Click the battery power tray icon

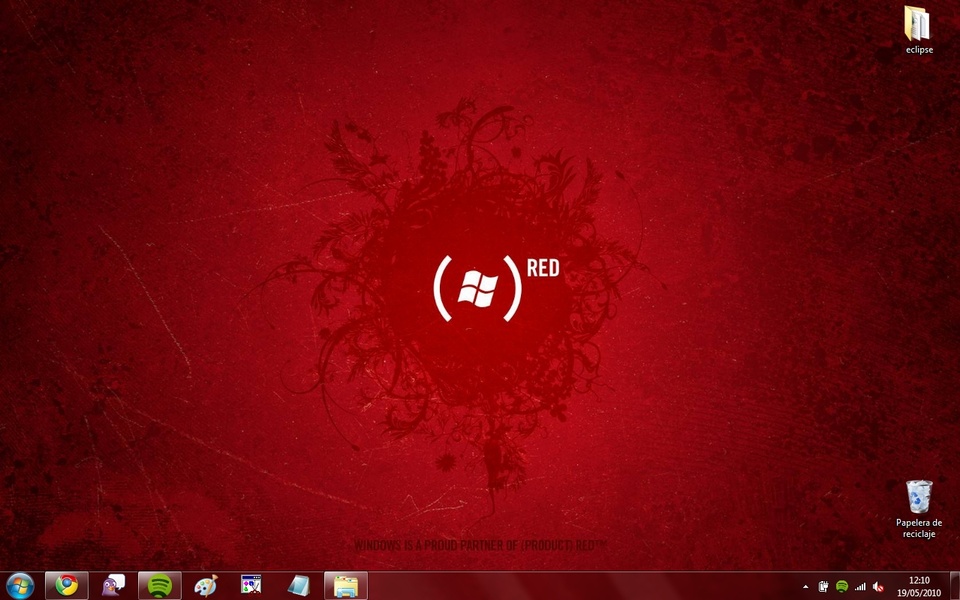coord(823,587)
